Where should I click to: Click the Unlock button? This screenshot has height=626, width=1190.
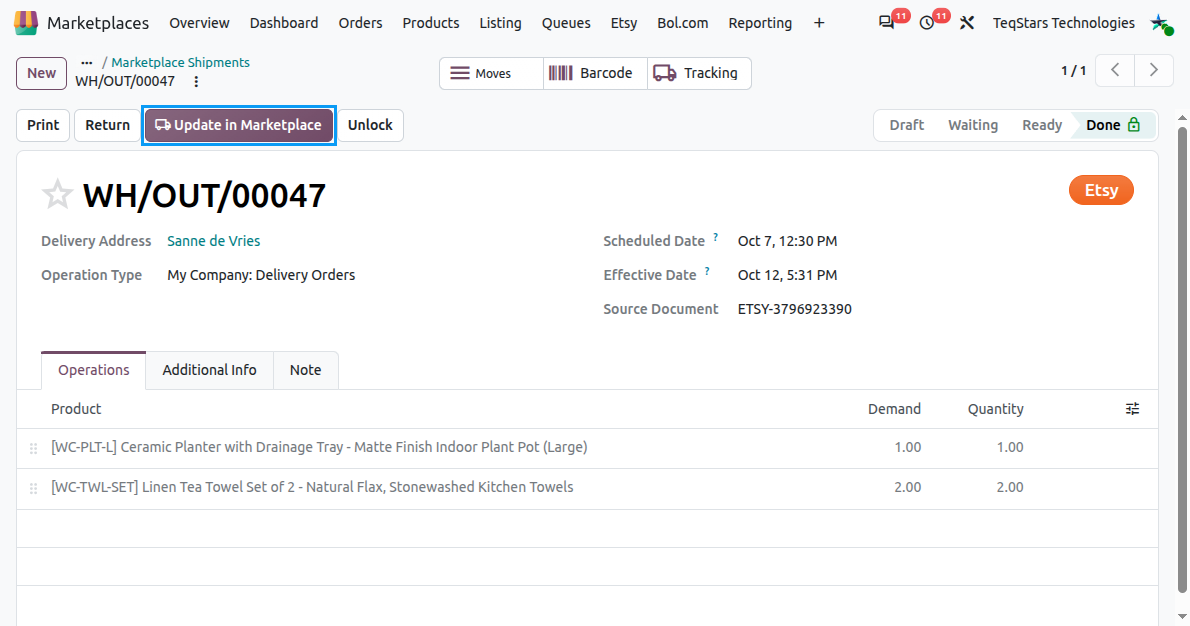point(370,125)
